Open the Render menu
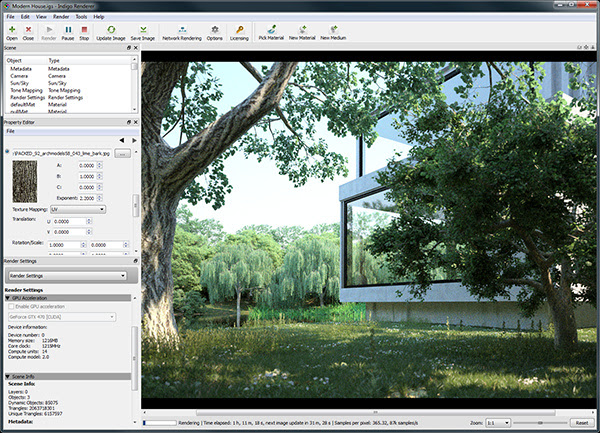The image size is (600, 433). pyautogui.click(x=61, y=17)
